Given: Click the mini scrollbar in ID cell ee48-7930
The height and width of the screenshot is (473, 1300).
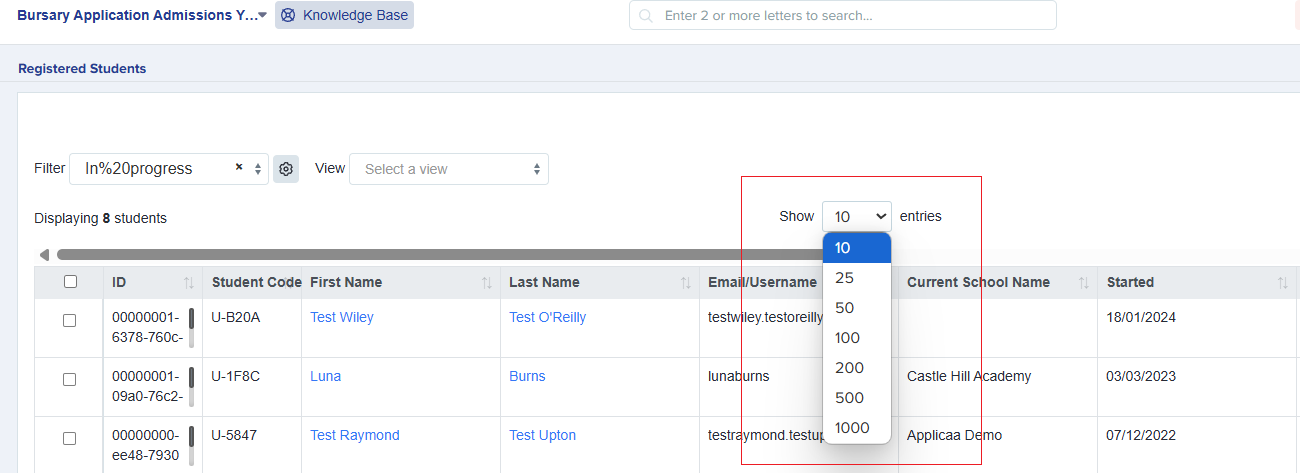Looking at the screenshot, I should 192,446.
